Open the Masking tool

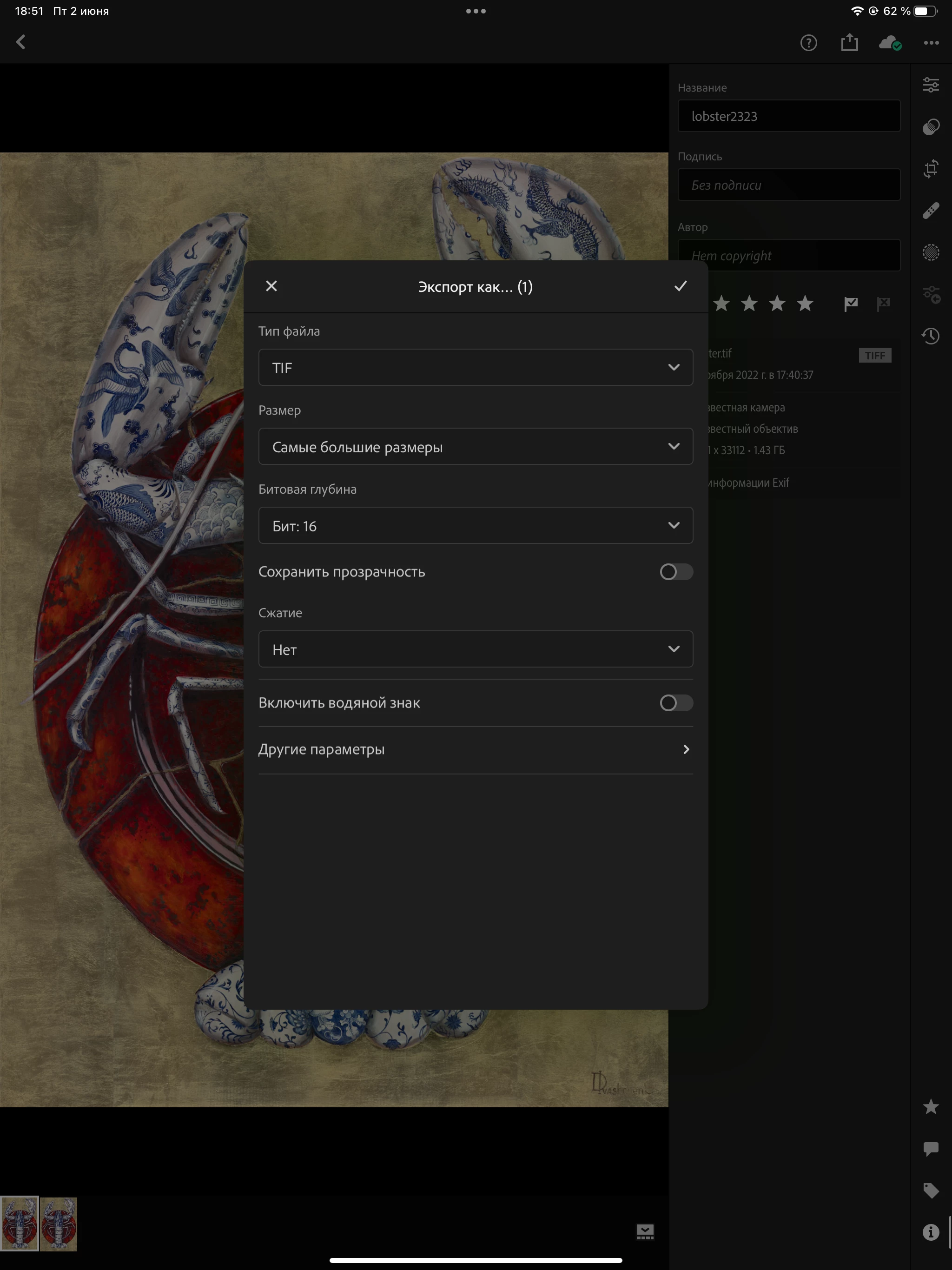pyautogui.click(x=931, y=252)
